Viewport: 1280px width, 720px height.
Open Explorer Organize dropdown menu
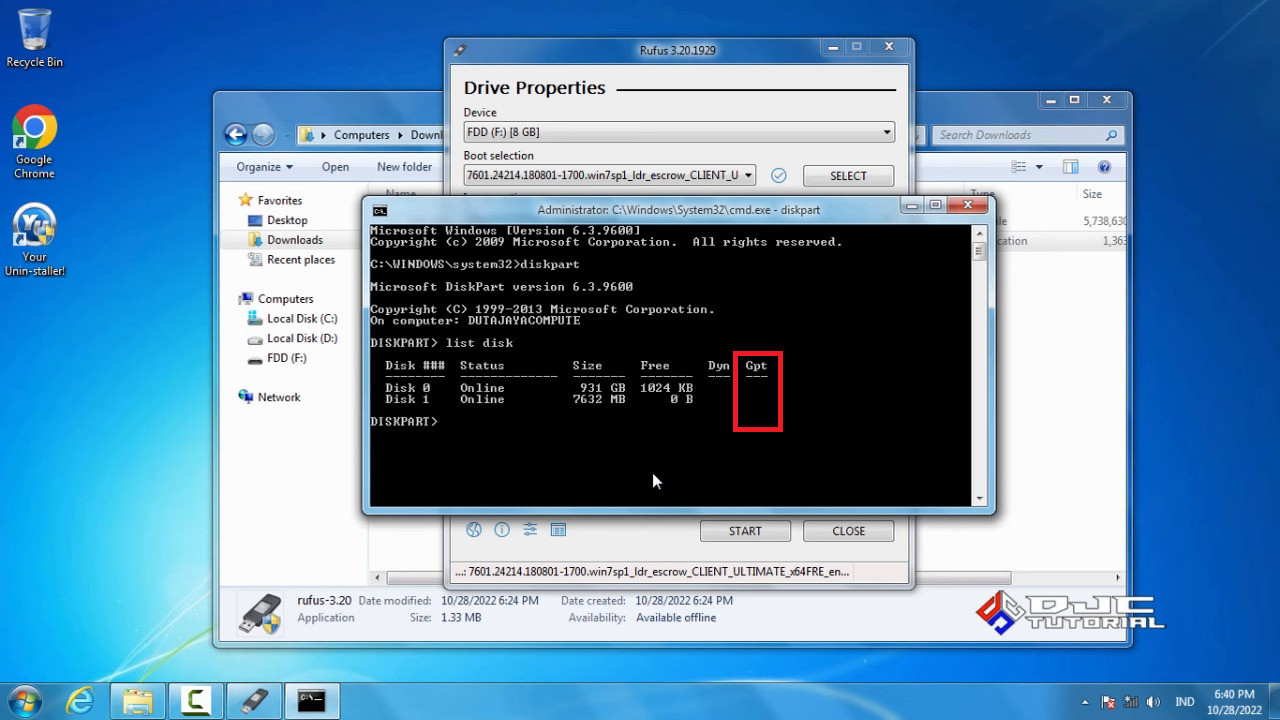tap(265, 167)
